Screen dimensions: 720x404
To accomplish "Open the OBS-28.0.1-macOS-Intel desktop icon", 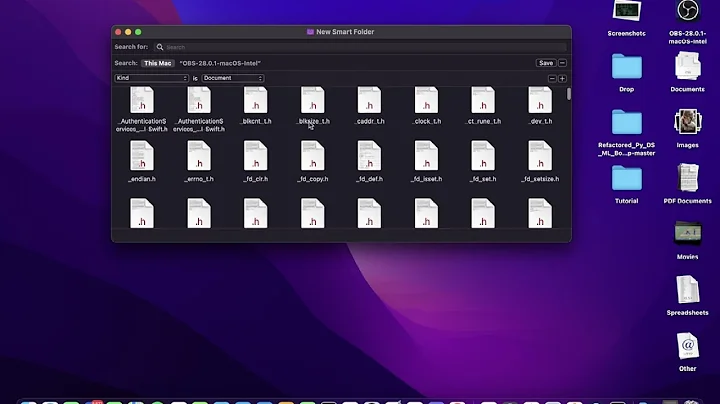I will point(687,11).
